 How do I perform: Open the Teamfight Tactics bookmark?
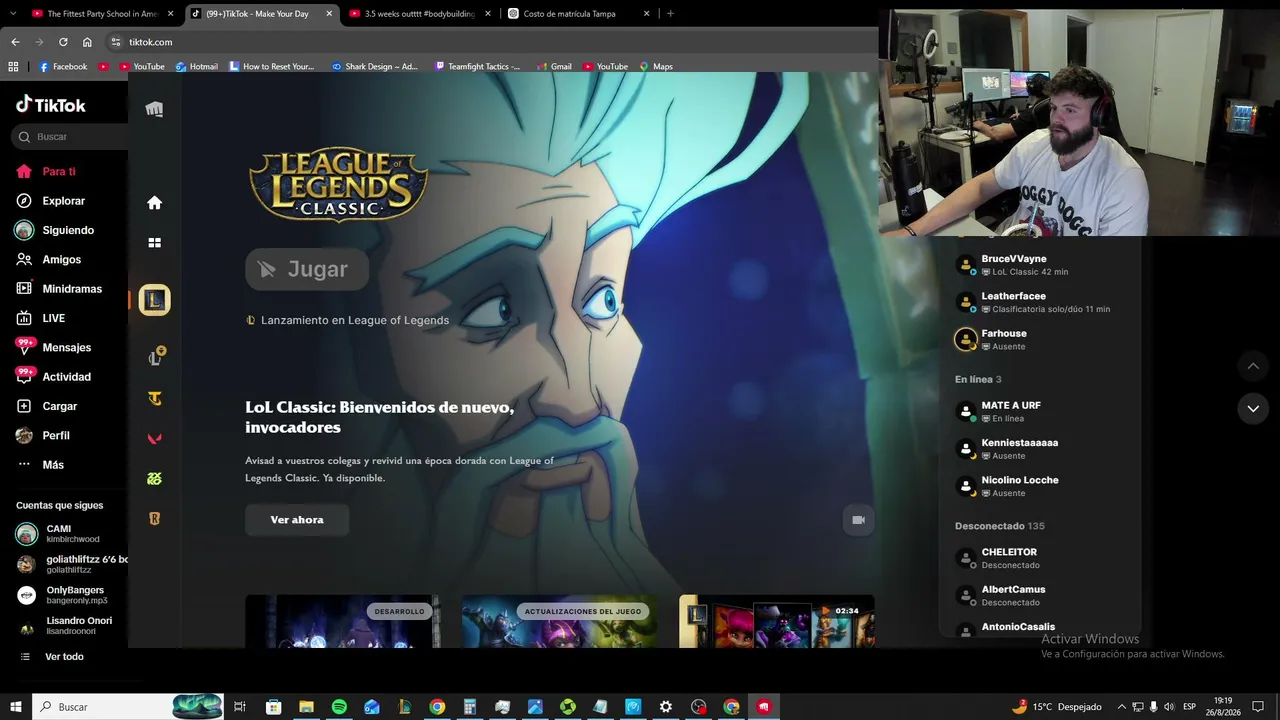tap(478, 67)
